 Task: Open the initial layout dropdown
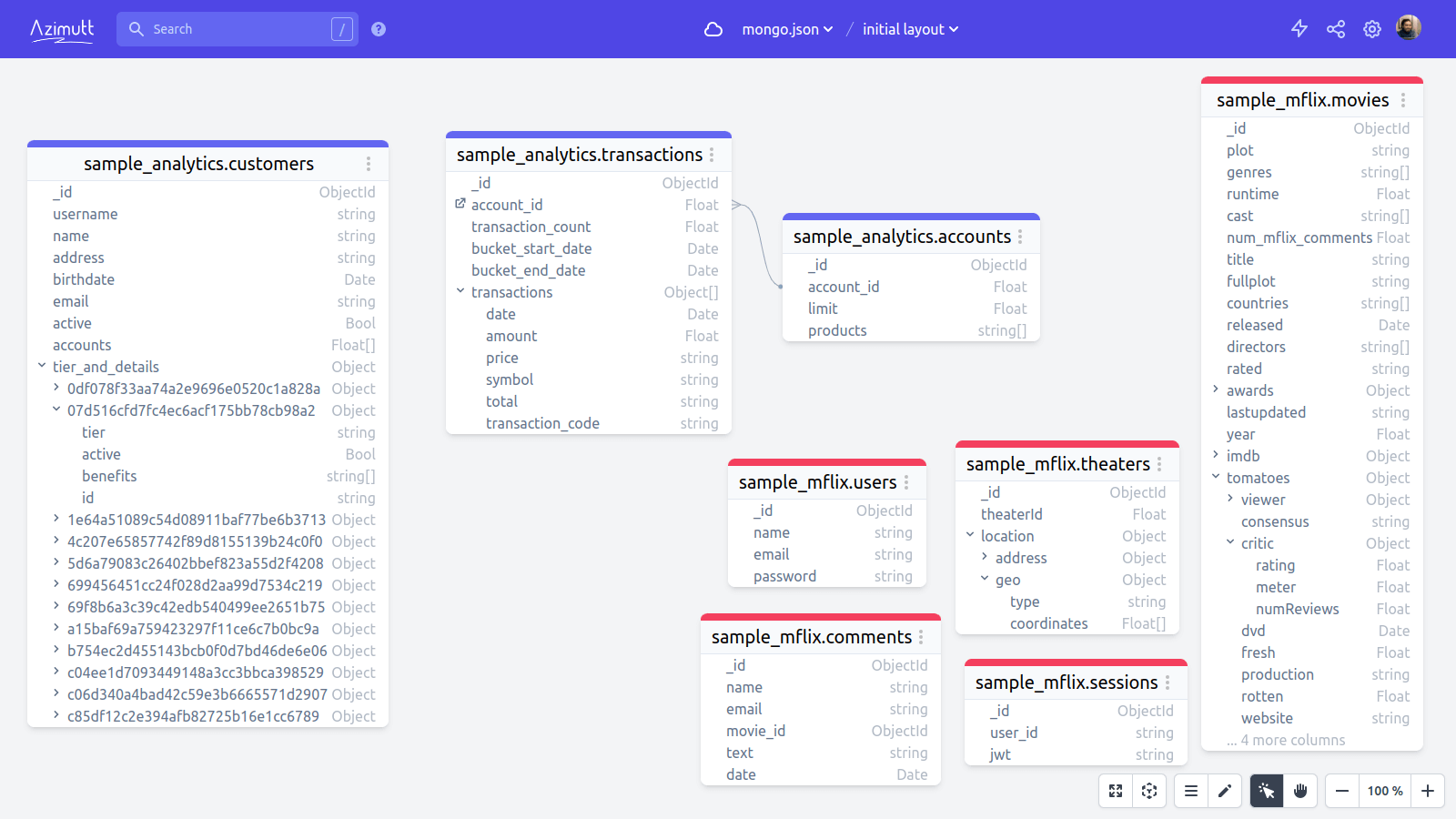pyautogui.click(x=909, y=28)
